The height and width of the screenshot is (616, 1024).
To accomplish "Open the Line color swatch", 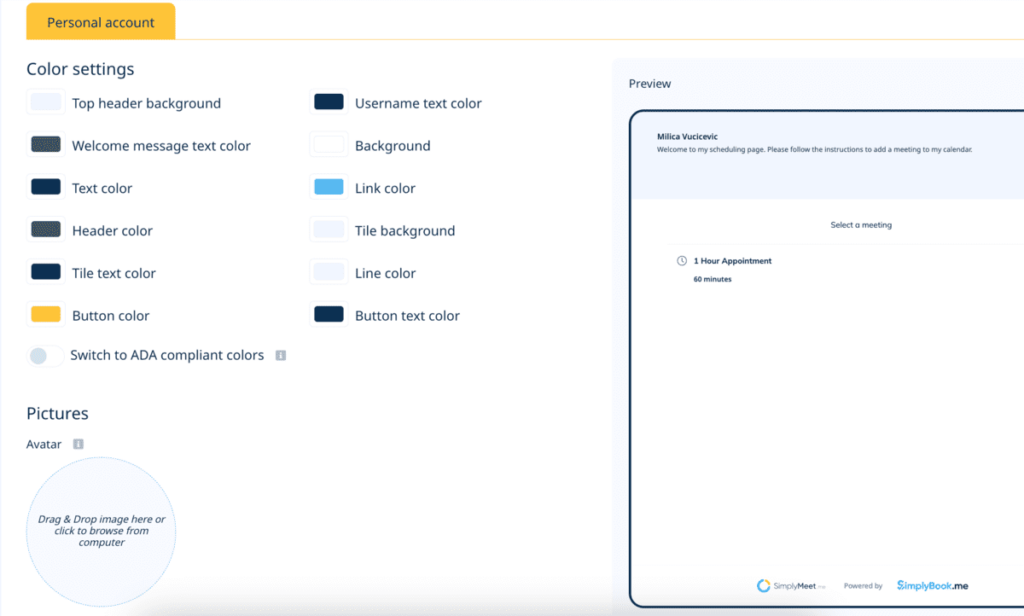I will tap(328, 272).
